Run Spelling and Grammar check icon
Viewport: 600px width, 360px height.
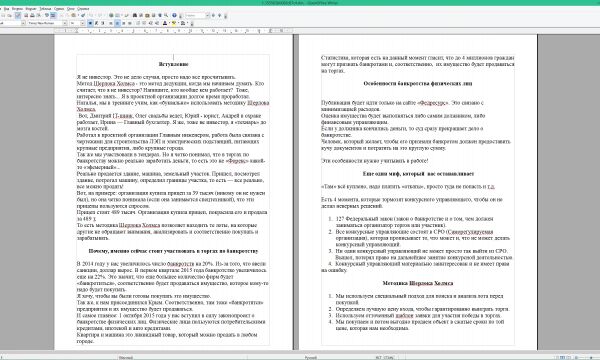tap(47, 15)
